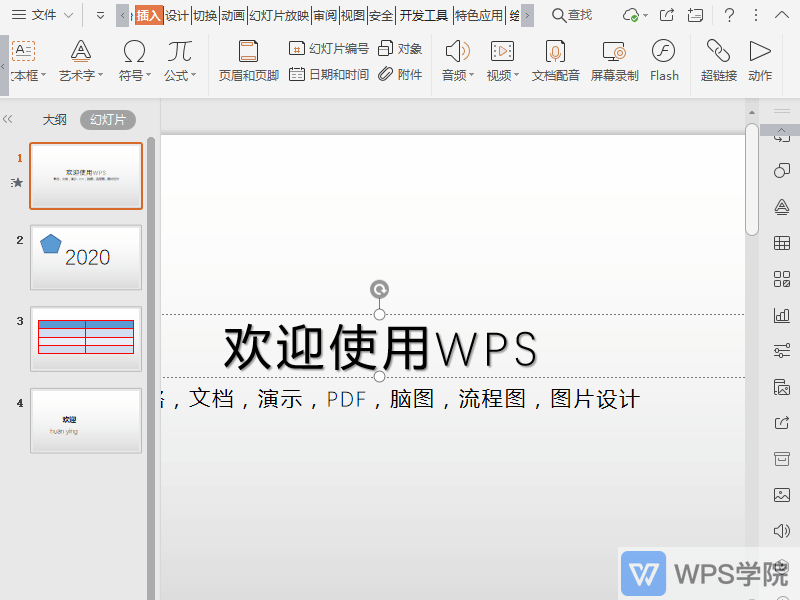800x600 pixels.
Task: Select slide 2 thumbnail showing 2020
Action: (x=85, y=257)
